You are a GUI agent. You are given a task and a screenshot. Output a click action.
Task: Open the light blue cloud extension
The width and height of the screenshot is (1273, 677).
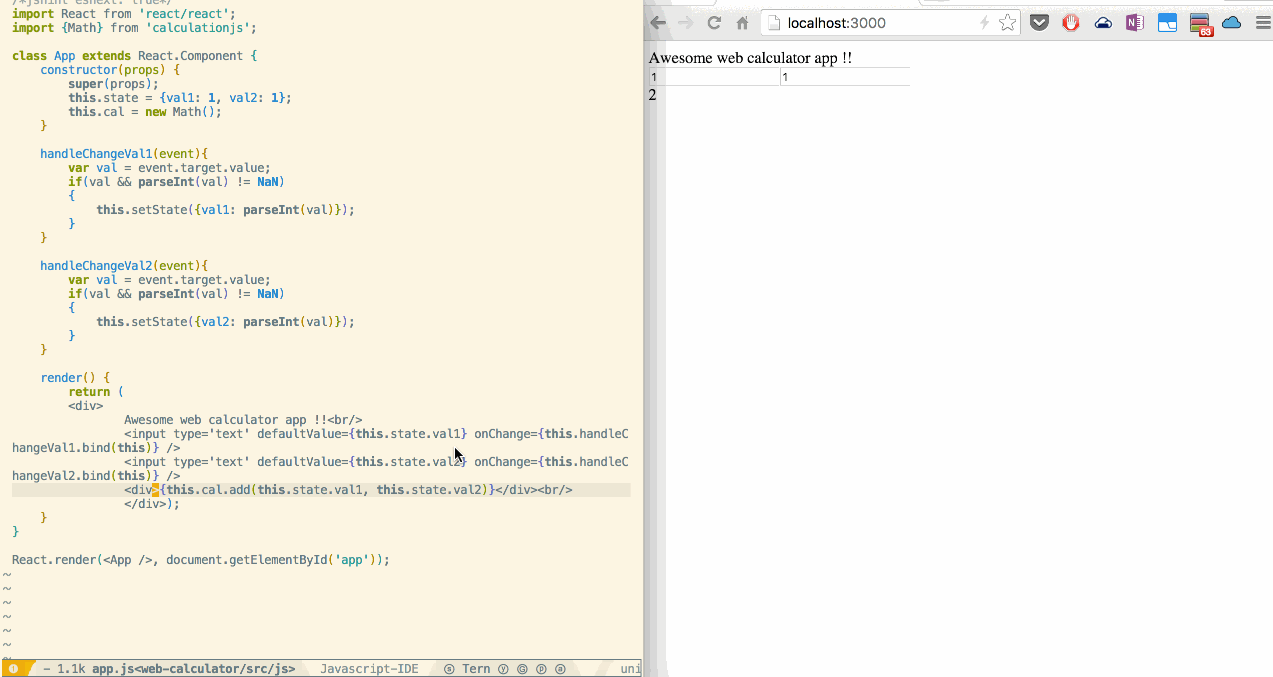1232,22
